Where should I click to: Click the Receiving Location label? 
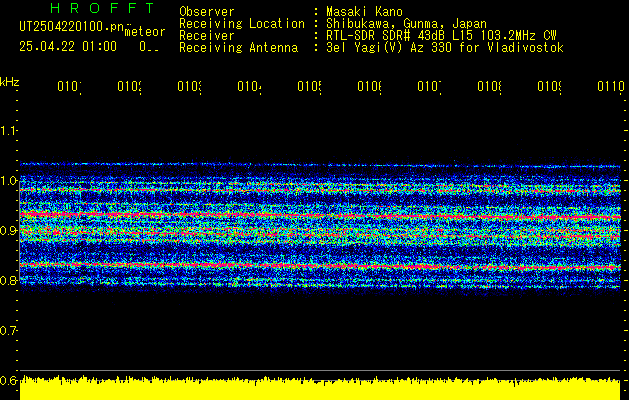[242, 24]
